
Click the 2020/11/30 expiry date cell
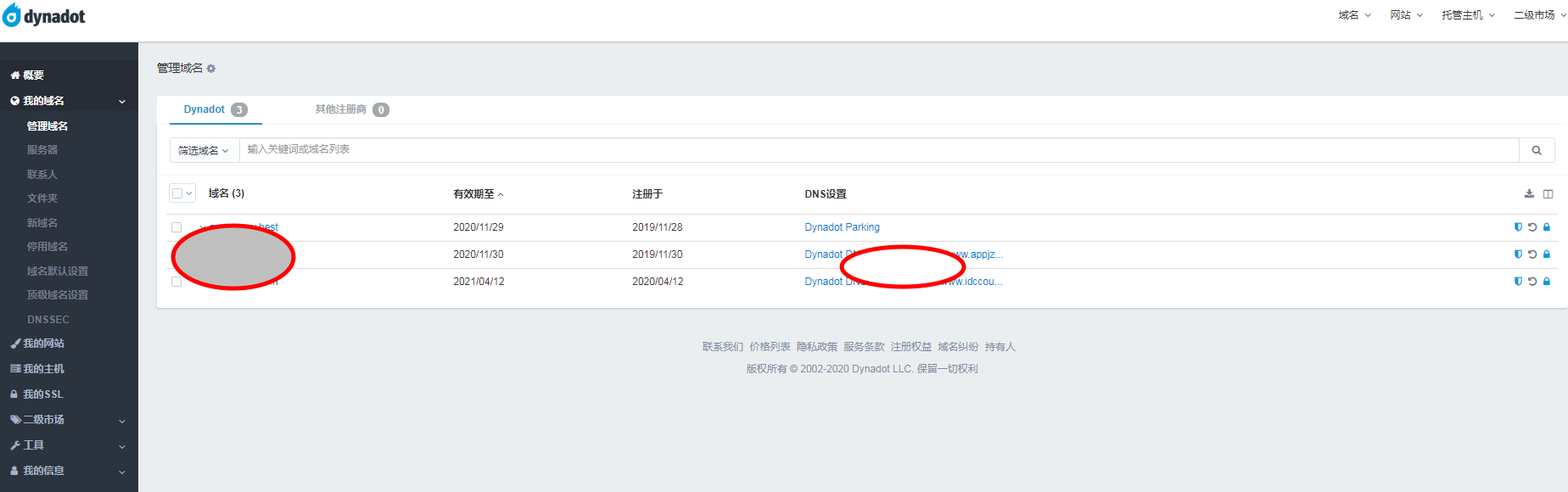point(479,254)
